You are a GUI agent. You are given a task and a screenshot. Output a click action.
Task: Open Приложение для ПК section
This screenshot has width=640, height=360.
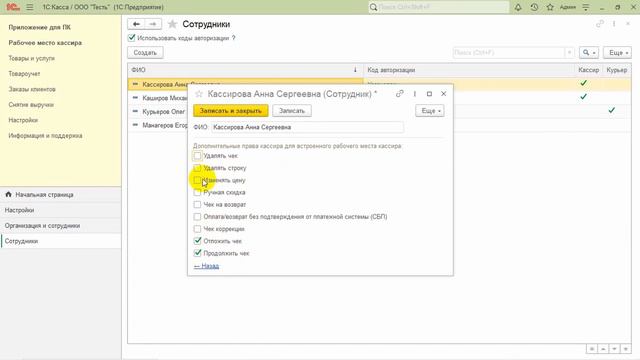click(x=40, y=27)
